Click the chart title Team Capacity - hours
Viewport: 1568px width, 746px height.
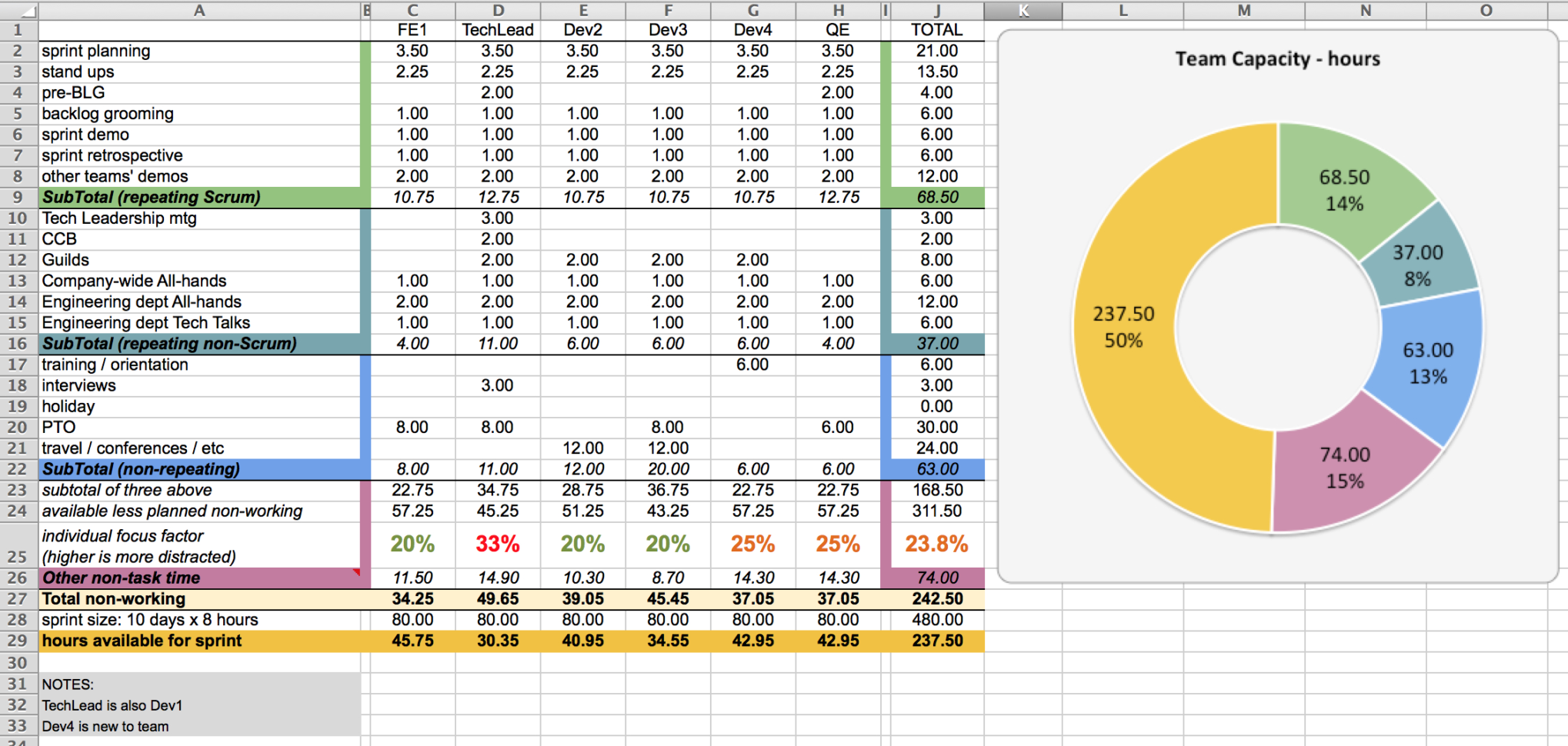click(x=1277, y=58)
